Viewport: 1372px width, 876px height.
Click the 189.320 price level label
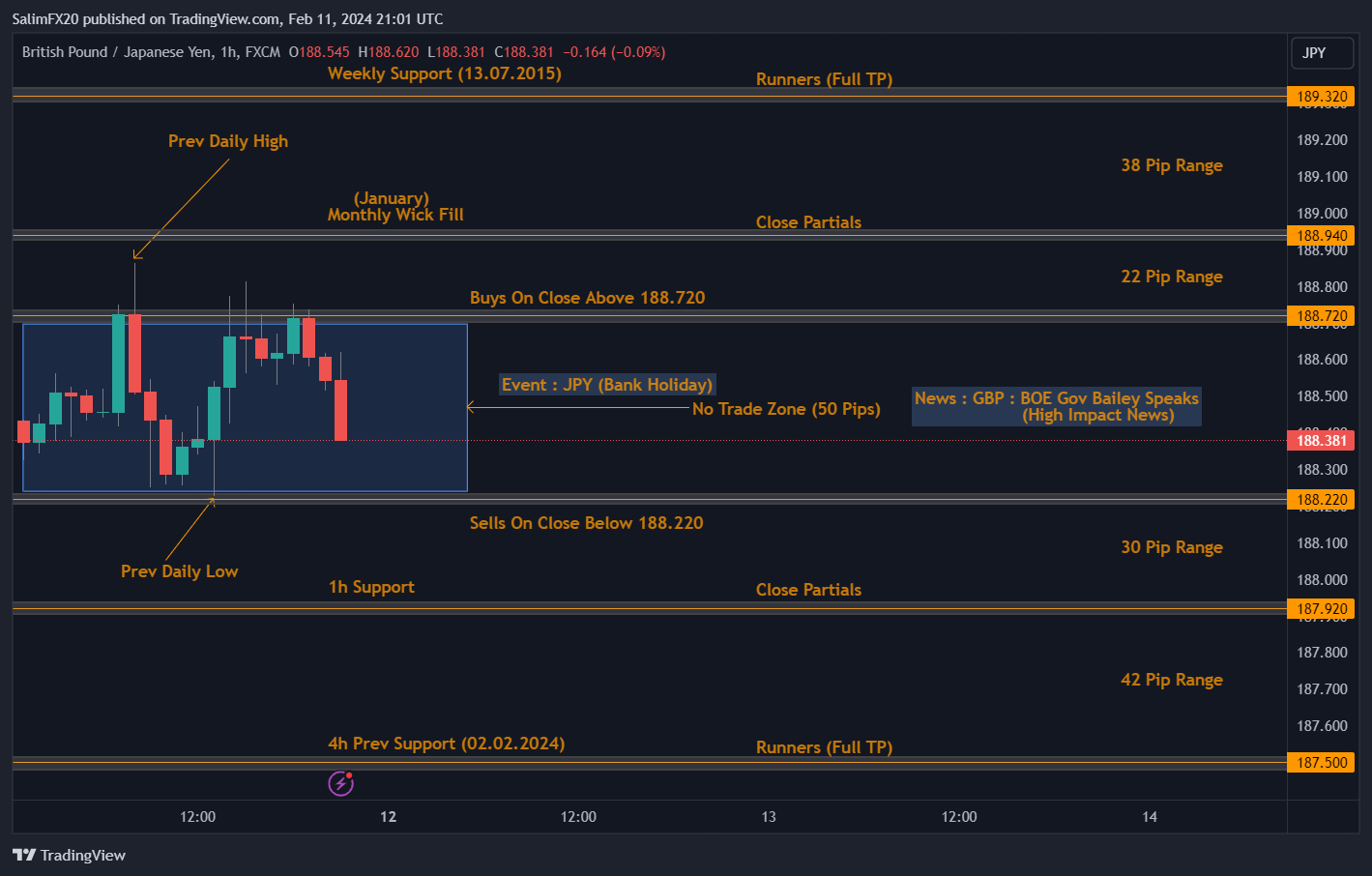[x=1321, y=97]
